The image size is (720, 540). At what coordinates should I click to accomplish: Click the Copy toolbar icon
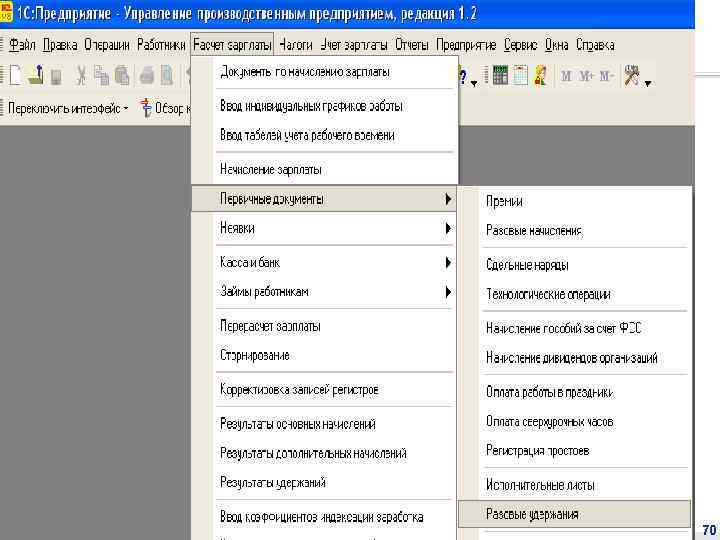101,76
